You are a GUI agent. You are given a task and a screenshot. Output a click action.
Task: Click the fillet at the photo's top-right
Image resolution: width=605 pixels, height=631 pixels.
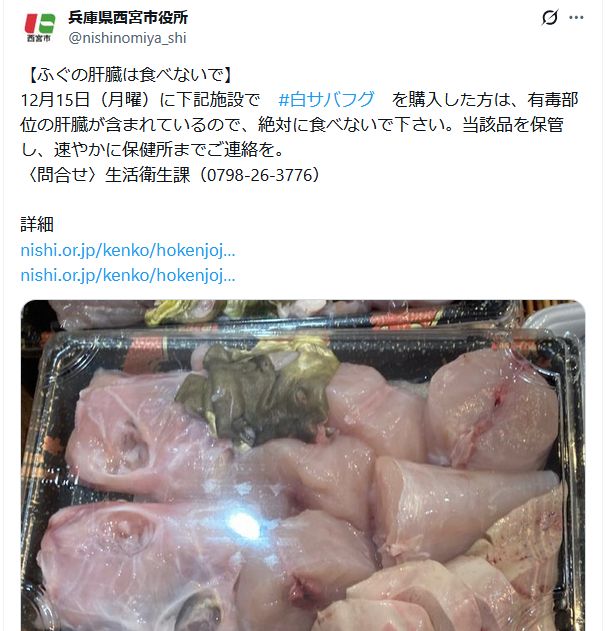tap(493, 410)
